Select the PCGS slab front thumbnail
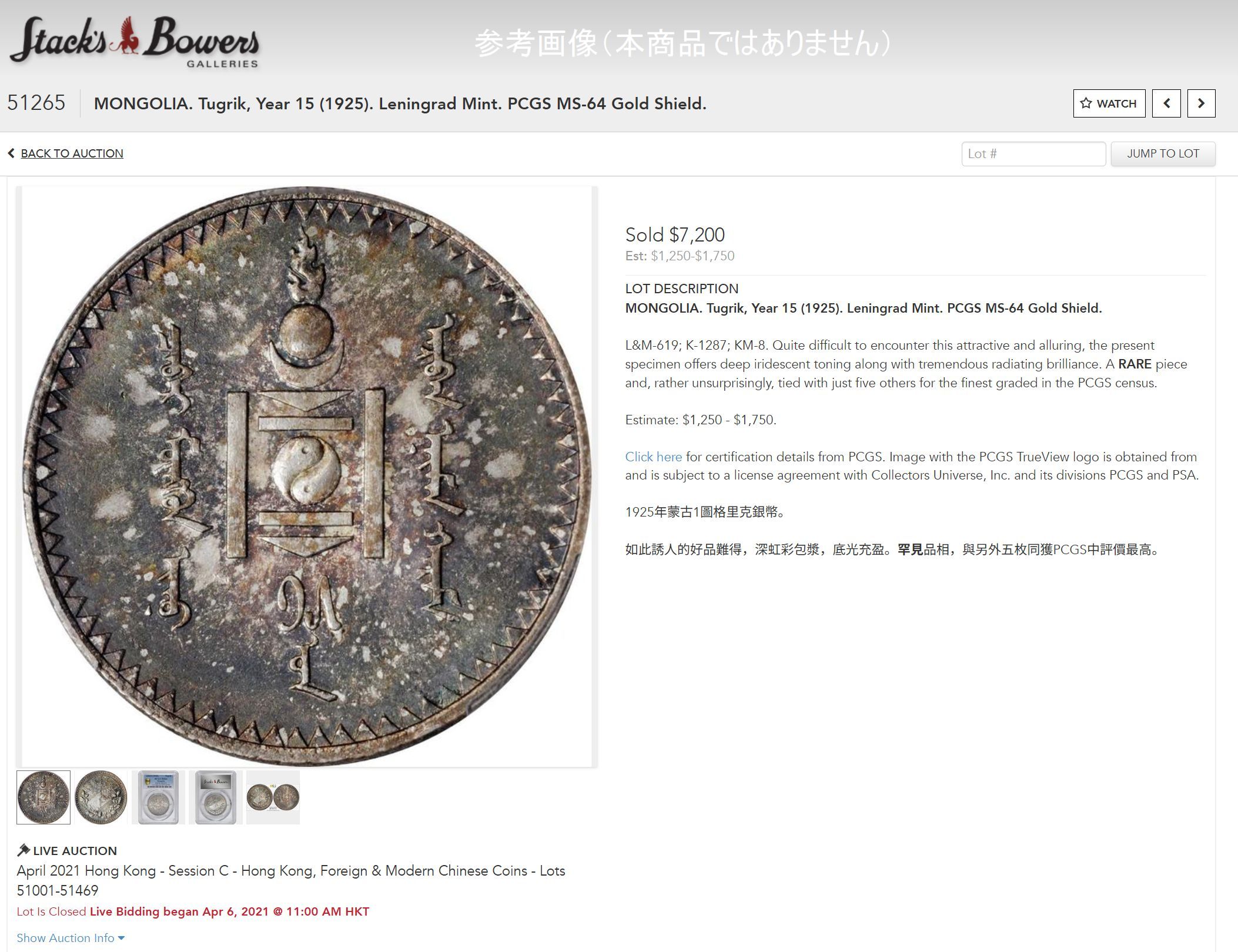 [158, 797]
